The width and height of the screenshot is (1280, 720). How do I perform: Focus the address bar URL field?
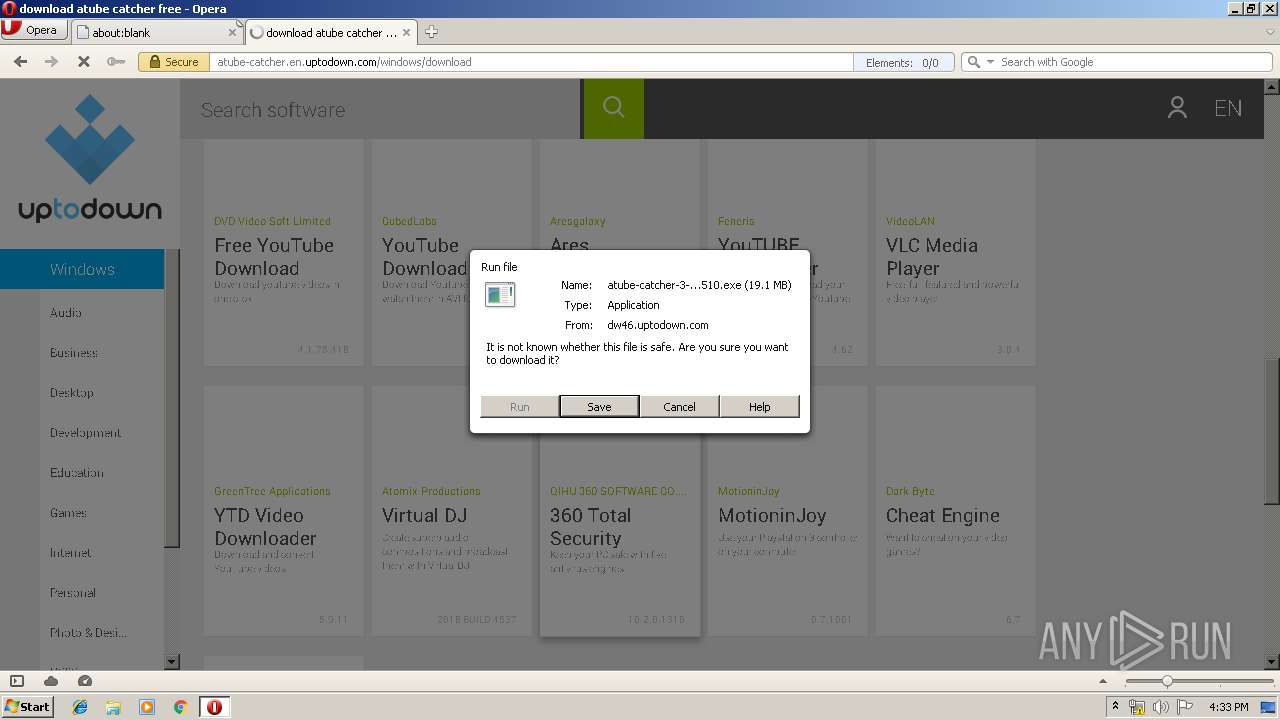(530, 62)
